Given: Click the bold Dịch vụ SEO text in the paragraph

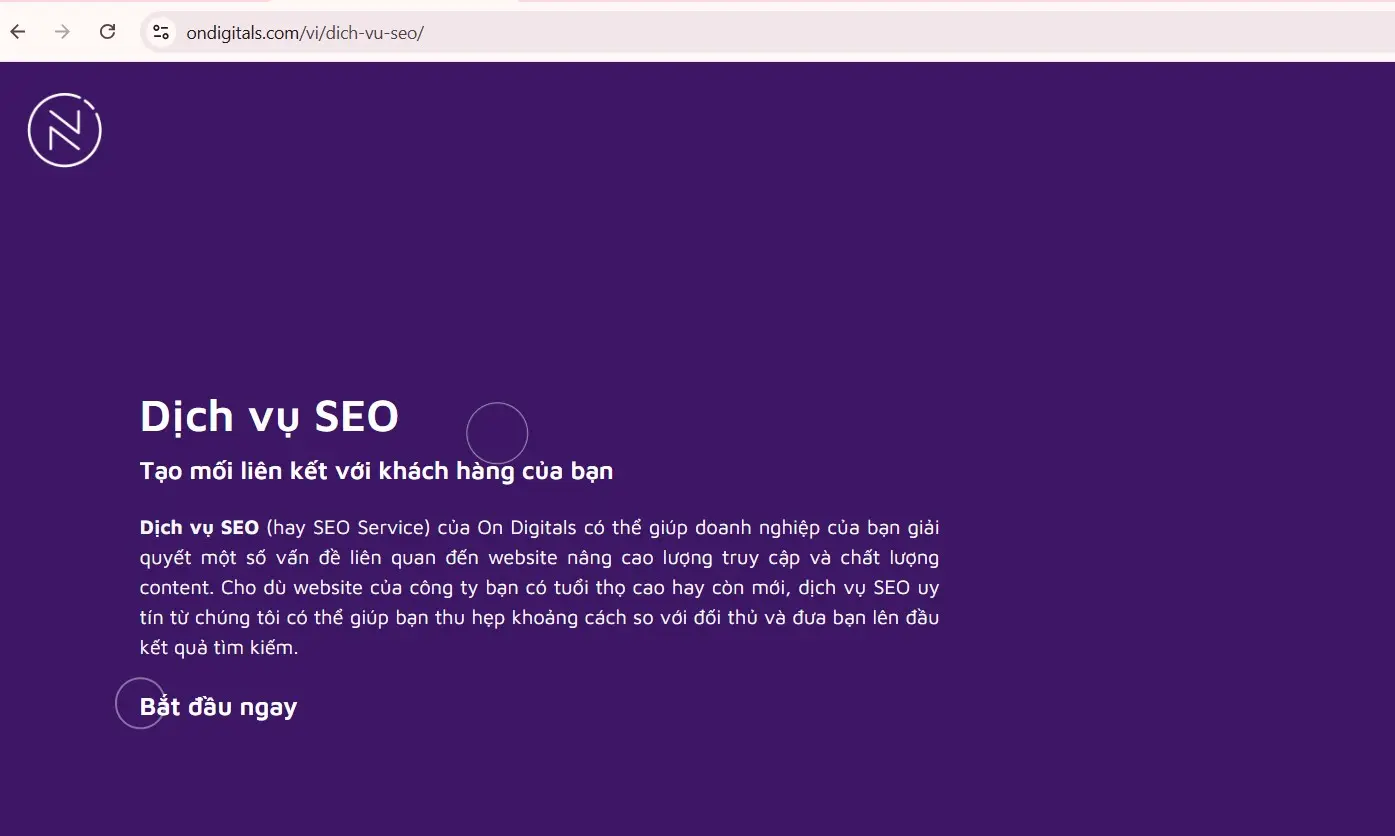Looking at the screenshot, I should [x=199, y=527].
